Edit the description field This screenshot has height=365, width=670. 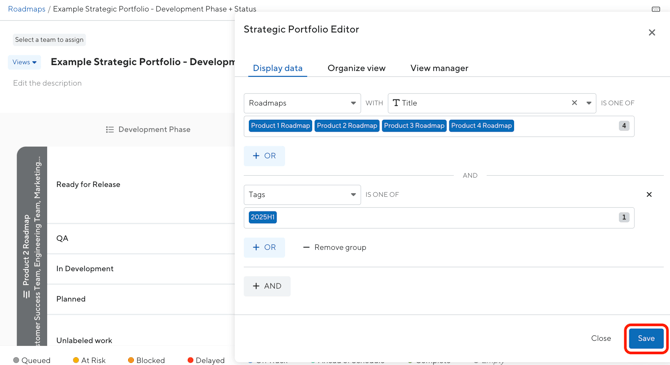tap(47, 83)
